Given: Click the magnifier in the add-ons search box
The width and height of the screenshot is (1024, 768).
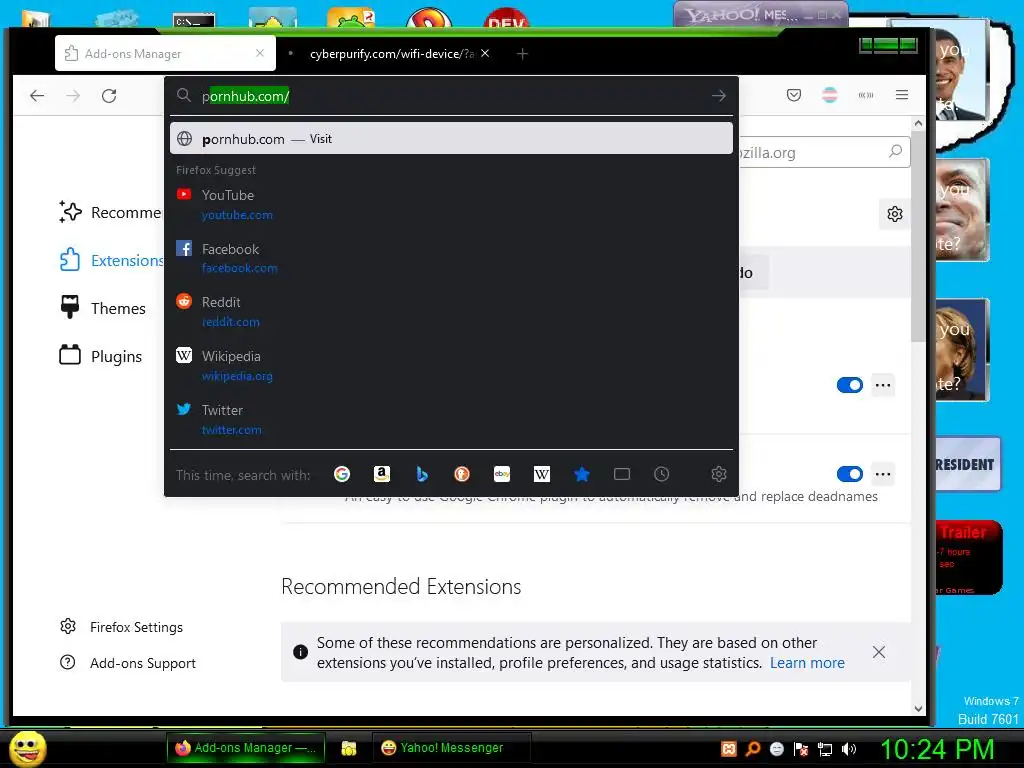Looking at the screenshot, I should 895,152.
